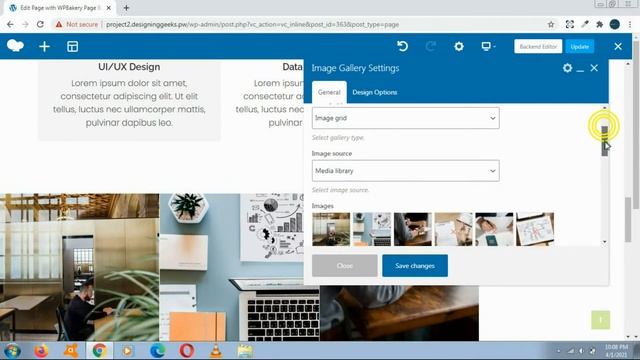Go back in browser
The image size is (640, 360).
click(10, 24)
